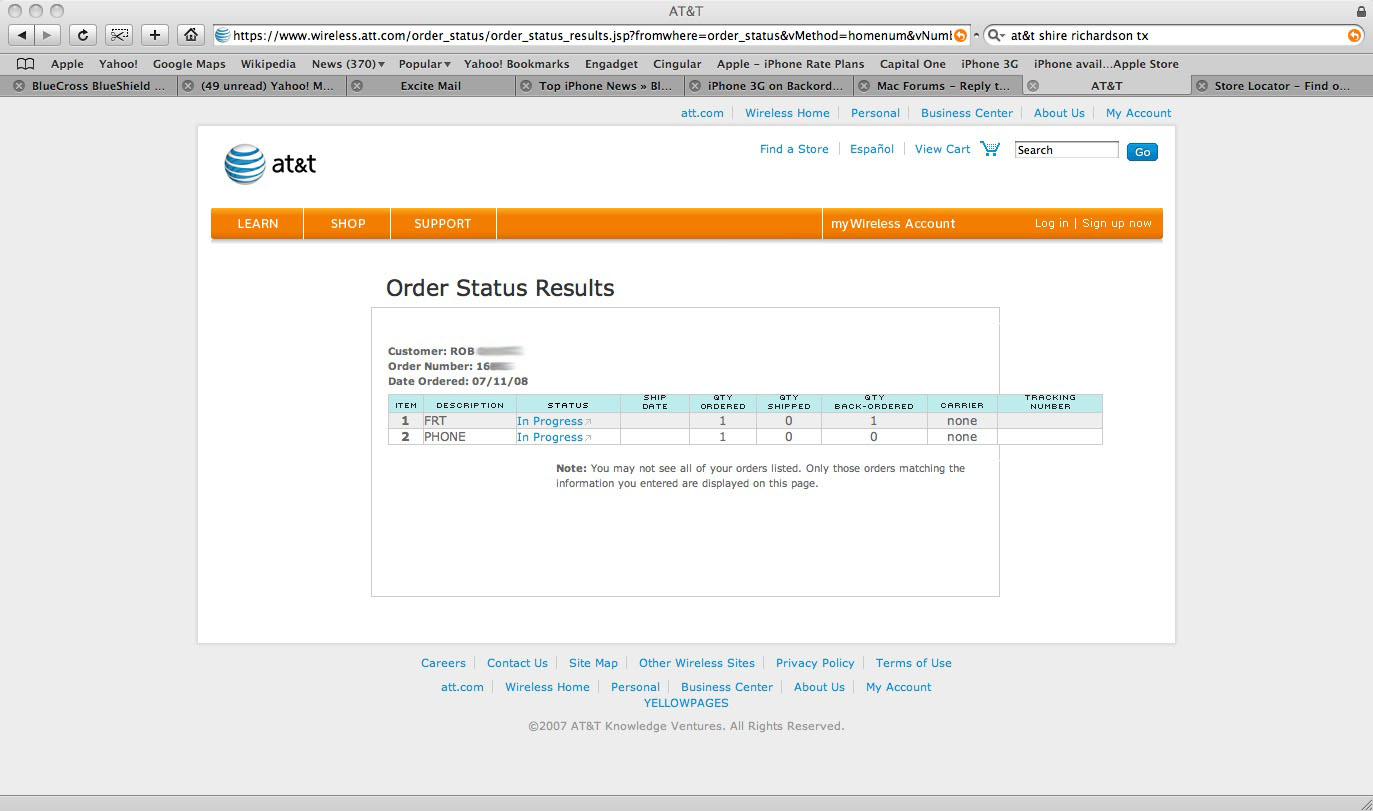Click In Progress status for PHONE item
This screenshot has width=1373, height=811.
click(550, 437)
